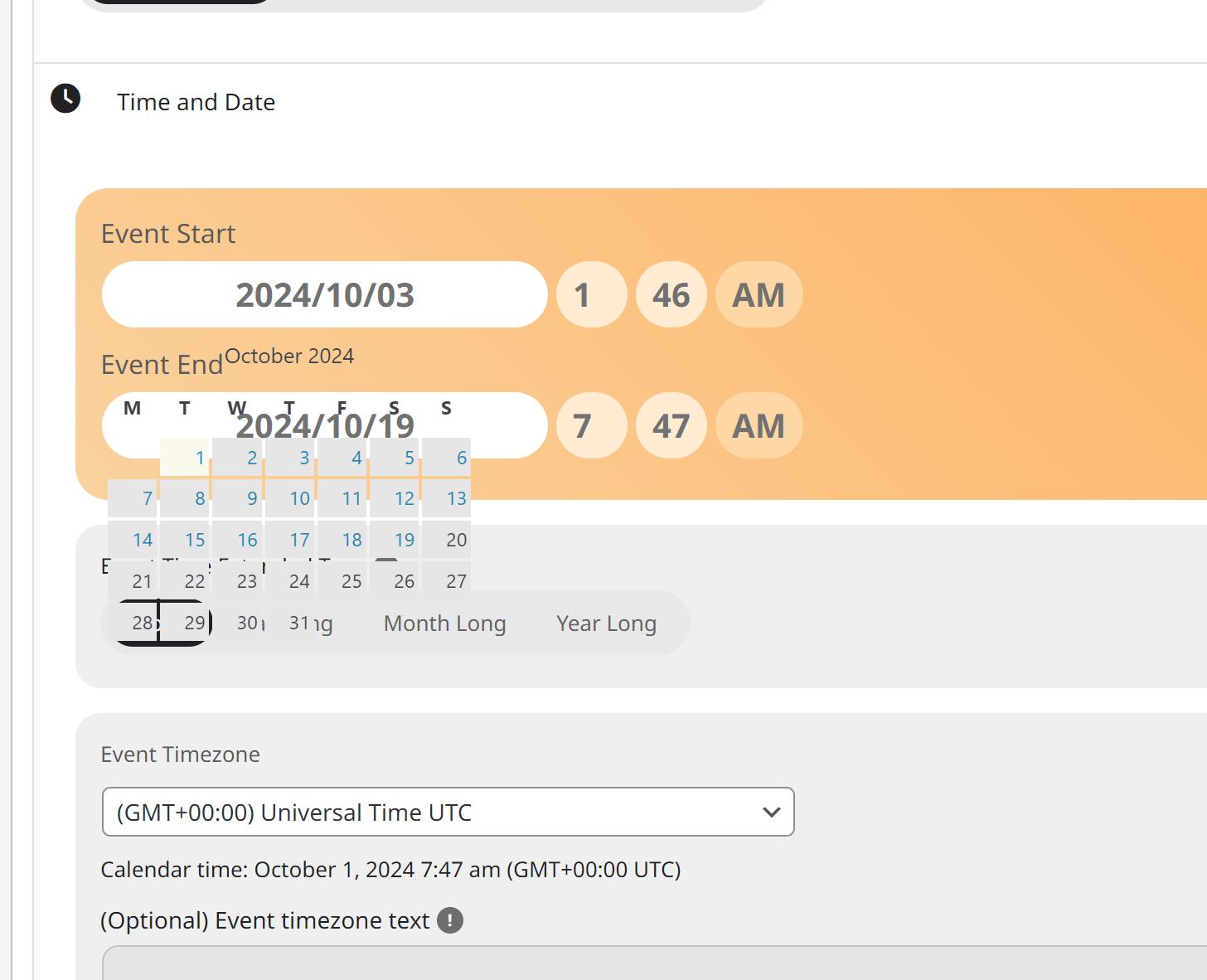Toggle the Event Start AM indicator

coord(759,294)
